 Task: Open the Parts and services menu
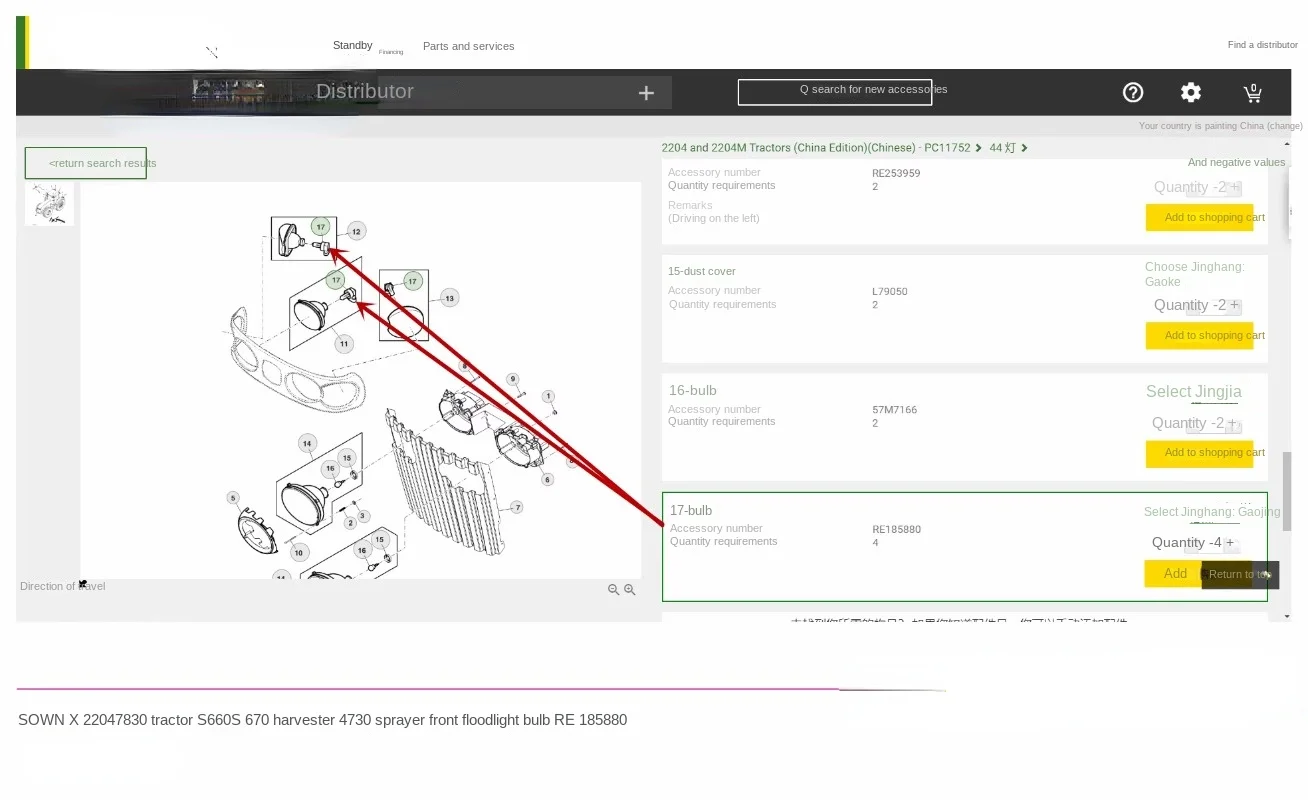(468, 46)
